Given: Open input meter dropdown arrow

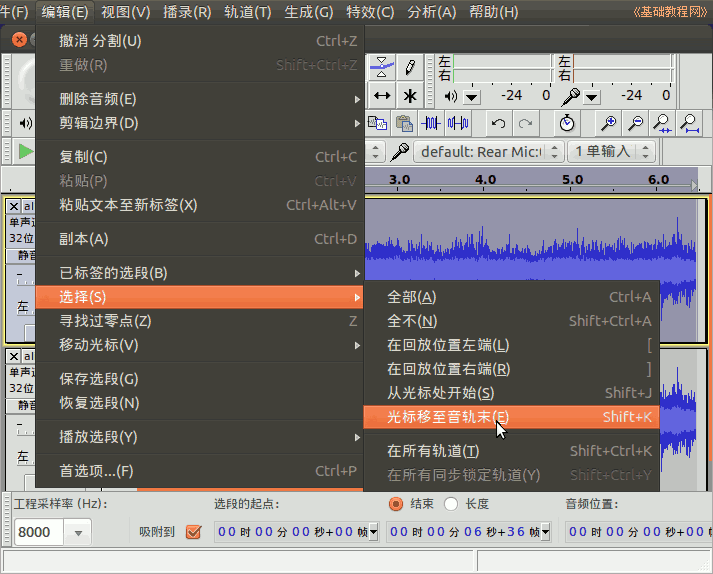Looking at the screenshot, I should [x=592, y=97].
